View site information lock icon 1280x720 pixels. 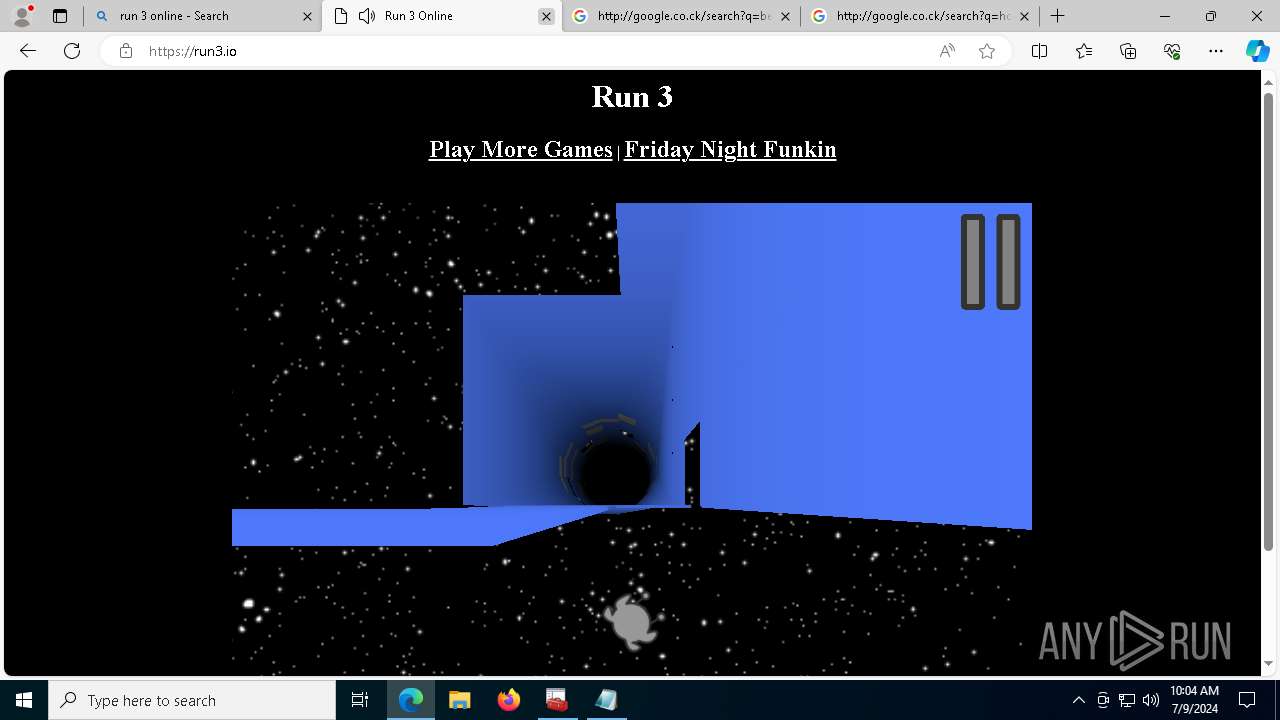point(126,51)
